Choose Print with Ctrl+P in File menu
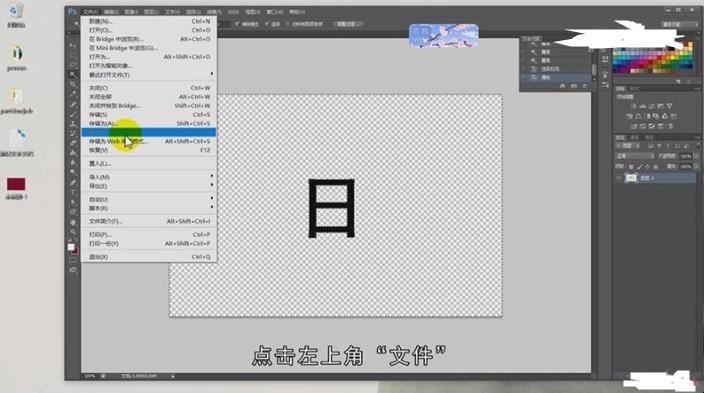The height and width of the screenshot is (393, 704). coord(149,234)
